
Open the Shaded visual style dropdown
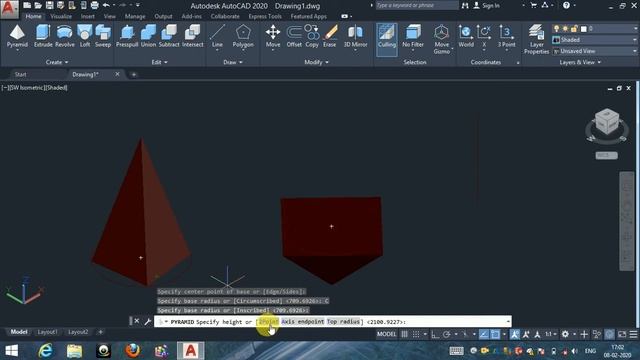pyautogui.click(x=594, y=40)
